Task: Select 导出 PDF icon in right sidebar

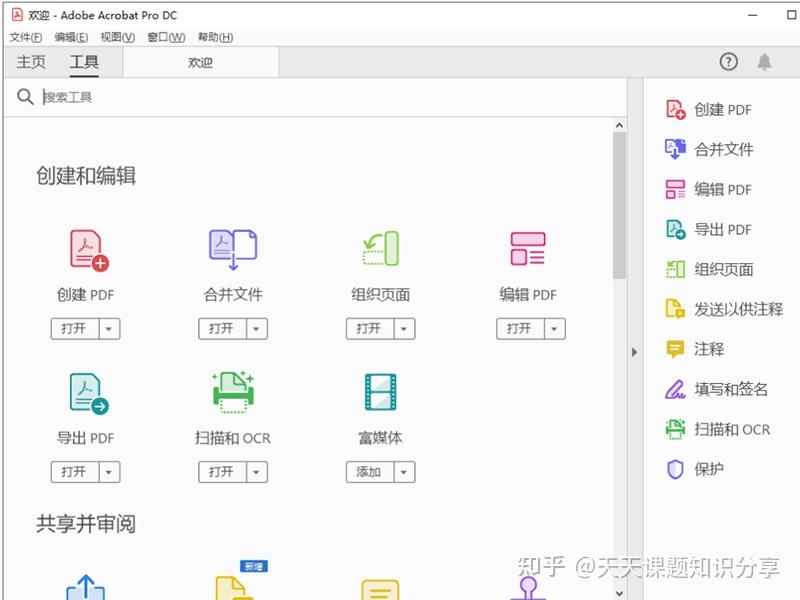Action: (x=676, y=229)
